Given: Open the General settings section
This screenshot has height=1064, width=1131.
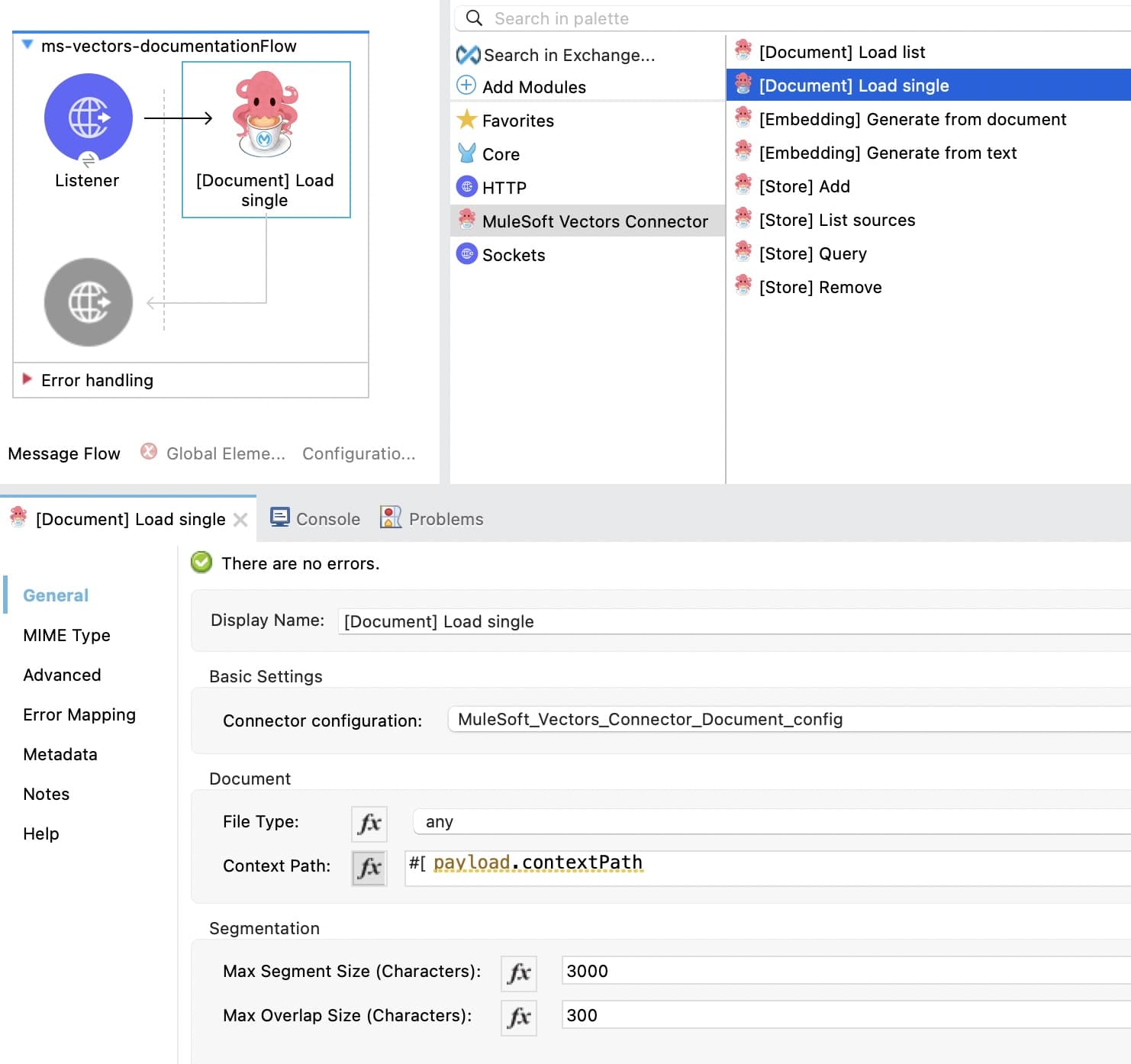Looking at the screenshot, I should coord(56,595).
